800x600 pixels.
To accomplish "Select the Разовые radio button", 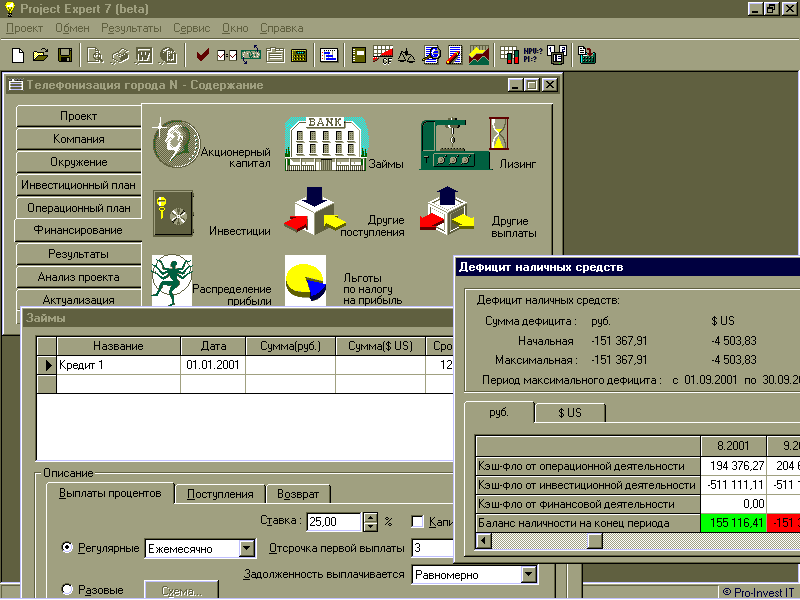I will pyautogui.click(x=67, y=589).
